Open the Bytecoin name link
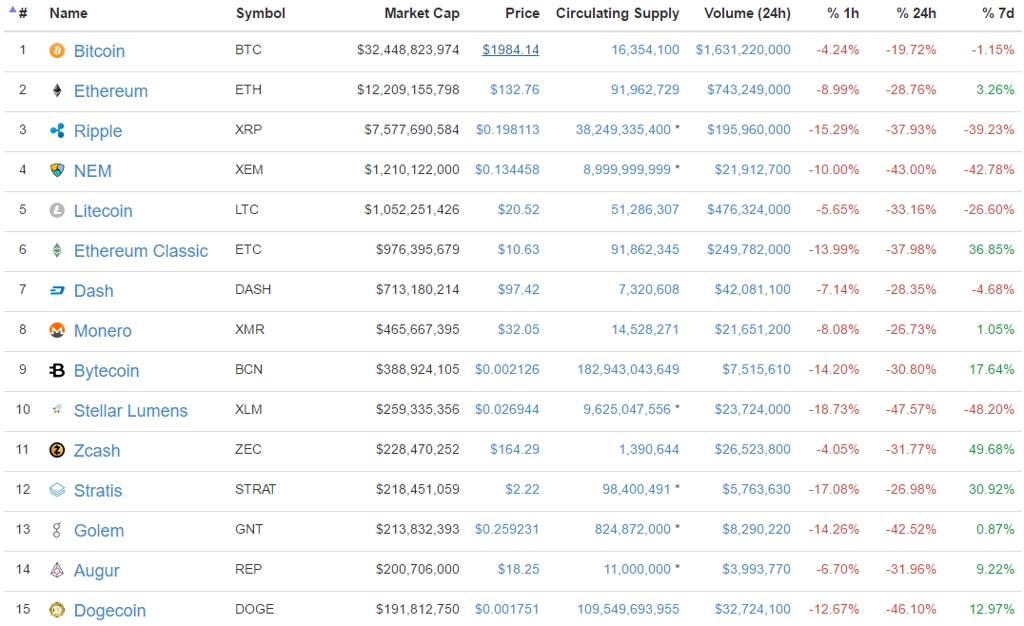The image size is (1024, 626). 106,371
